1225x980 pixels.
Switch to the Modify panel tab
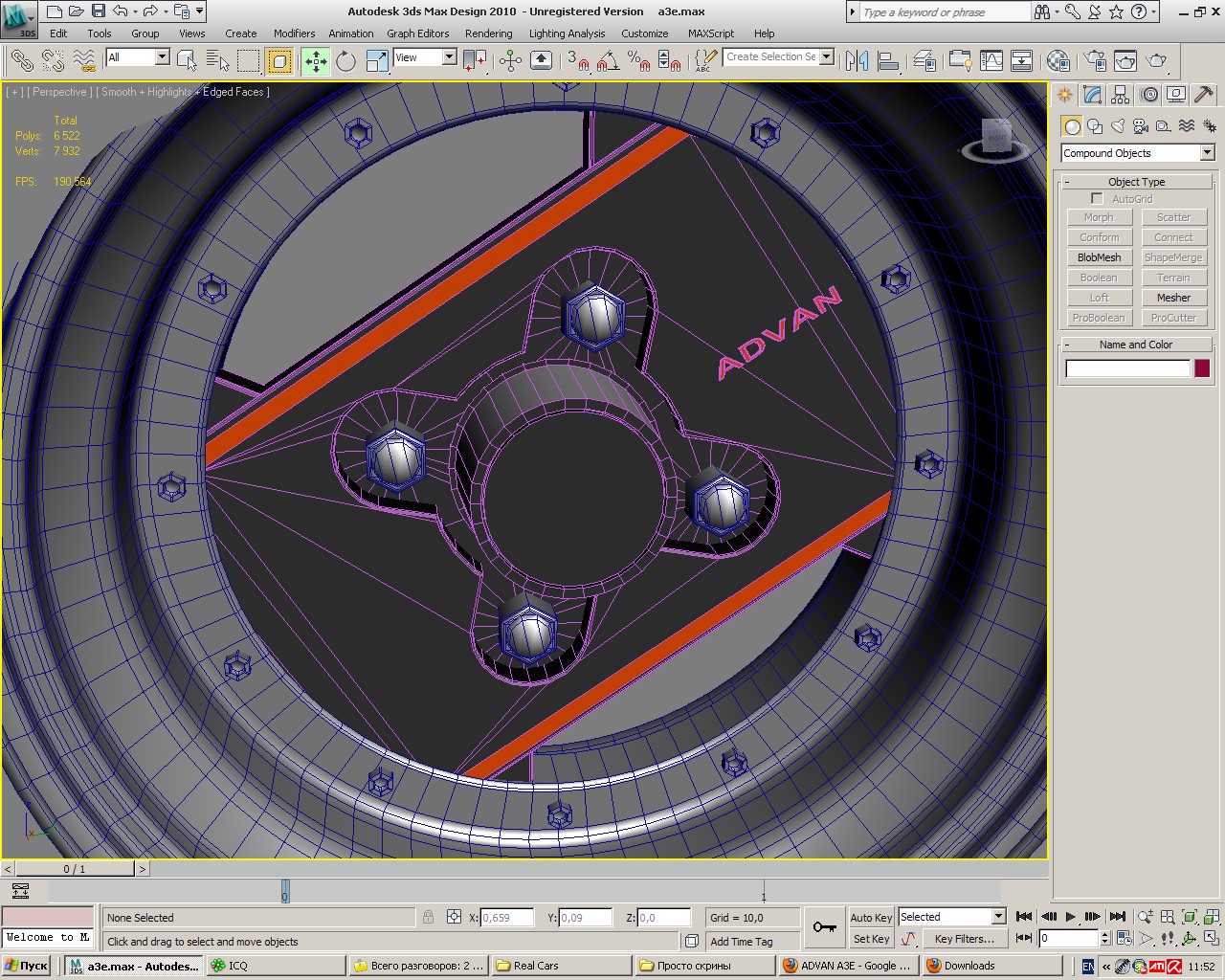[1093, 95]
